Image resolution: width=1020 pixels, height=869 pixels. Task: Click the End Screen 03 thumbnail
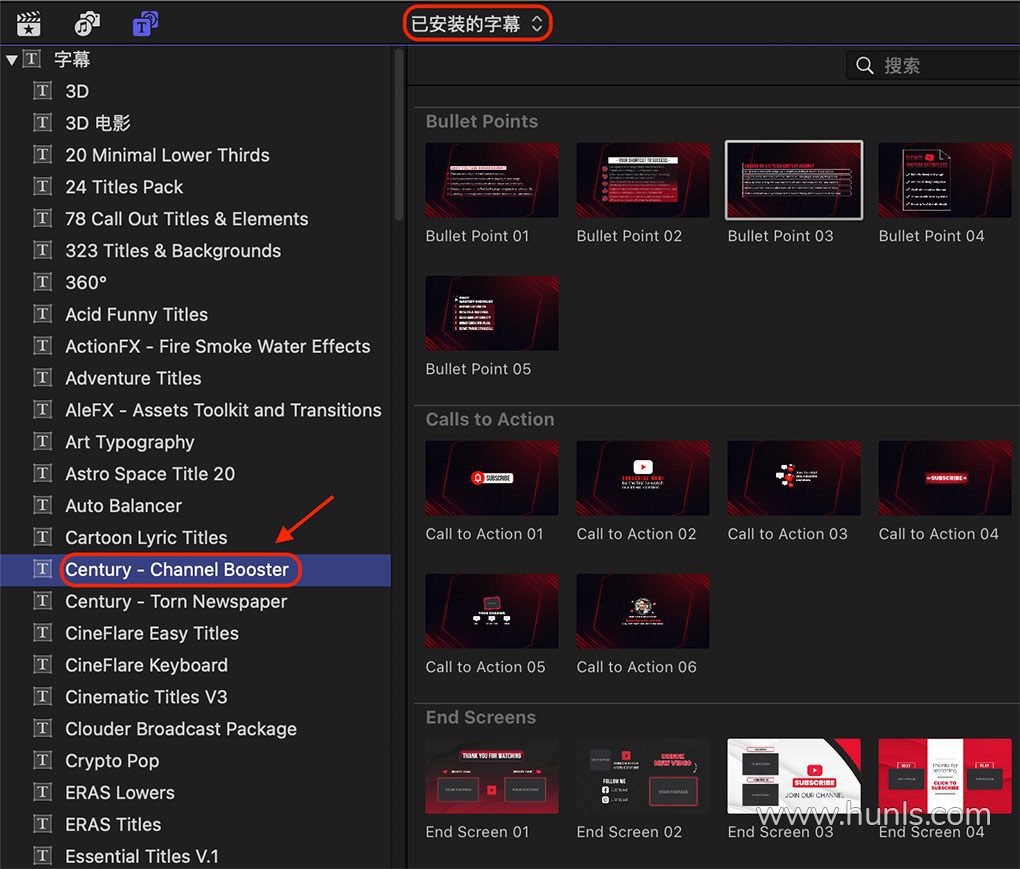pos(794,776)
